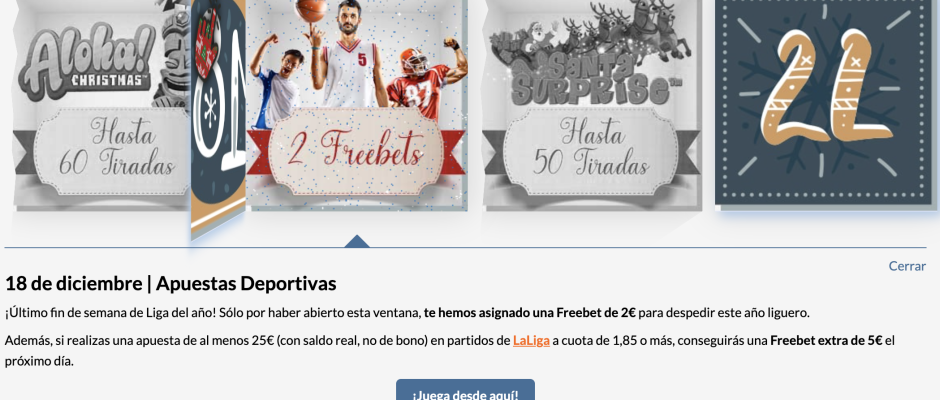Screen dimensions: 940x400
Task: Click the basketball player in jersey 5
Action: click(350, 57)
